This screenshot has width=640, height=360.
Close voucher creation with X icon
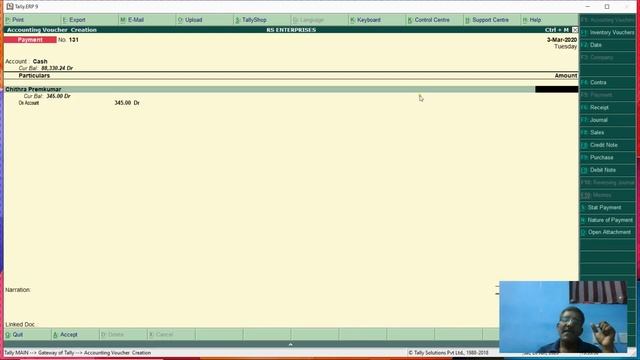coord(575,30)
